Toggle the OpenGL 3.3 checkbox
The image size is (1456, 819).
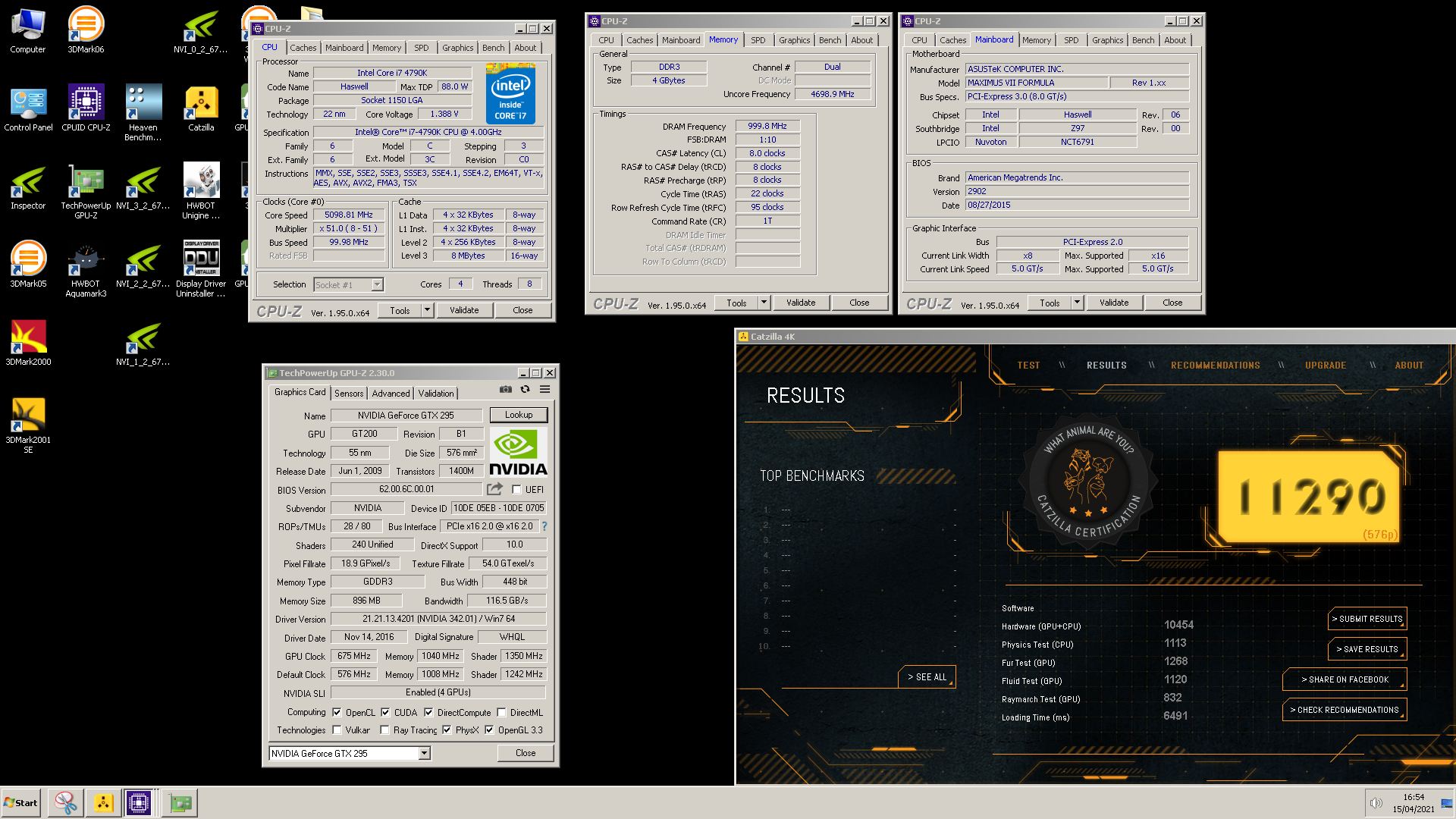point(489,730)
